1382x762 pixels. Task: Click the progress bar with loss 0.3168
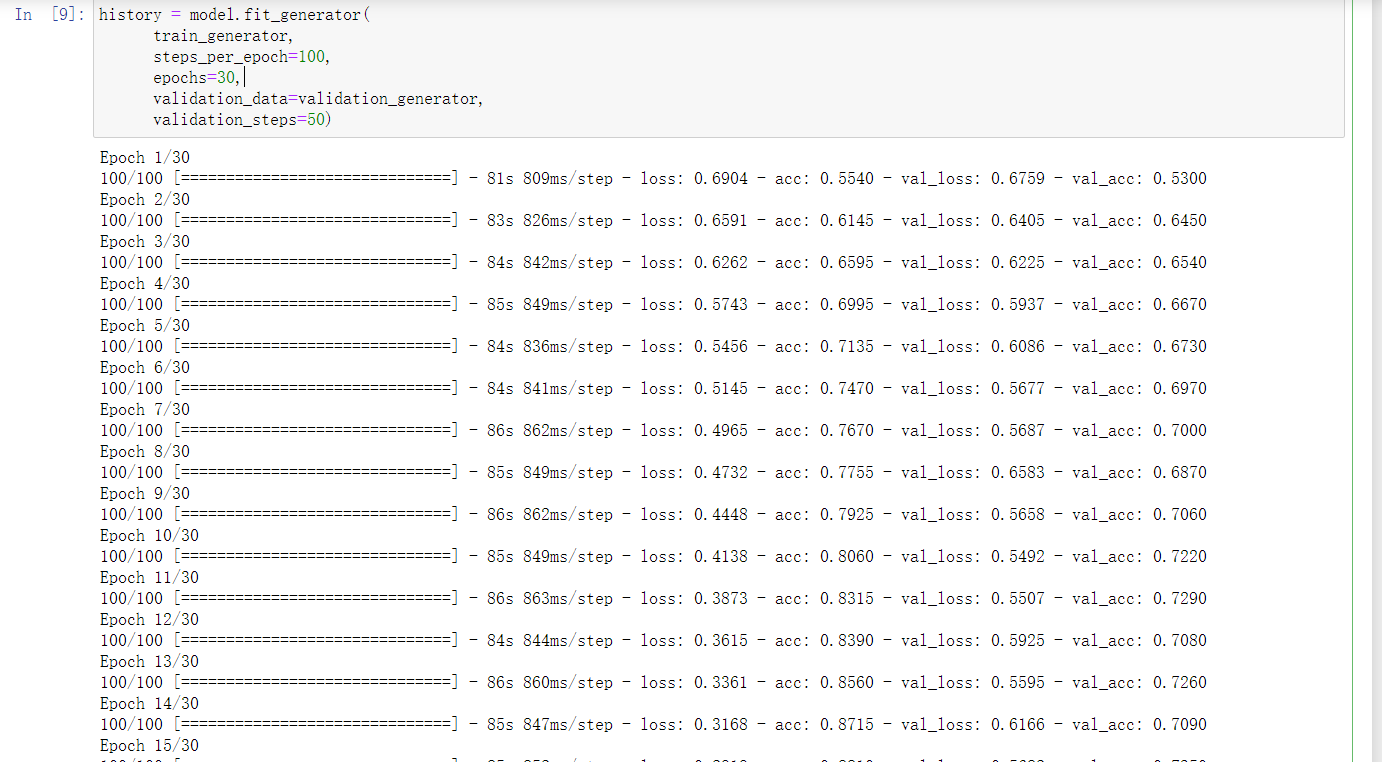click(x=316, y=725)
